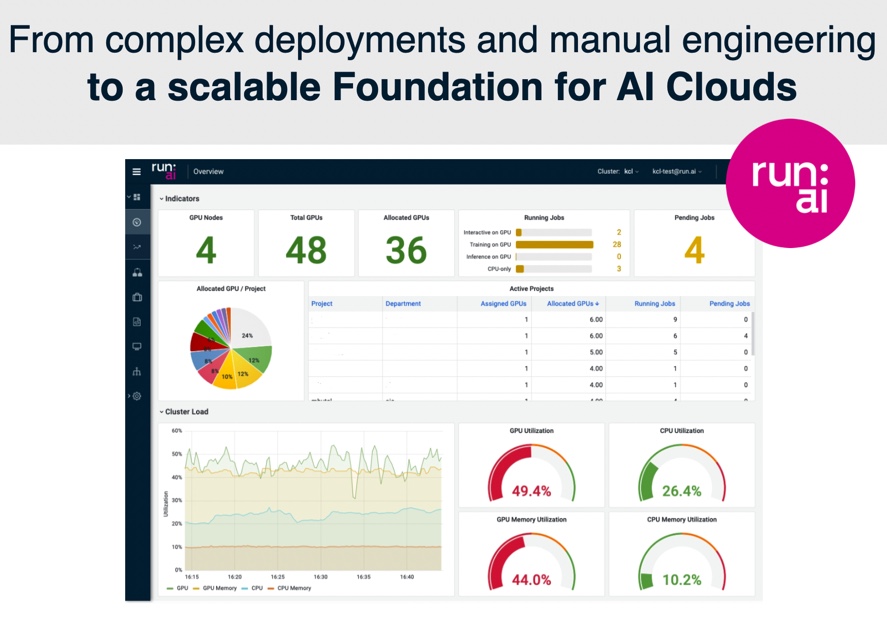Toggle CPU series in chart legend
Viewport: 887px width, 625px height.
[252, 588]
